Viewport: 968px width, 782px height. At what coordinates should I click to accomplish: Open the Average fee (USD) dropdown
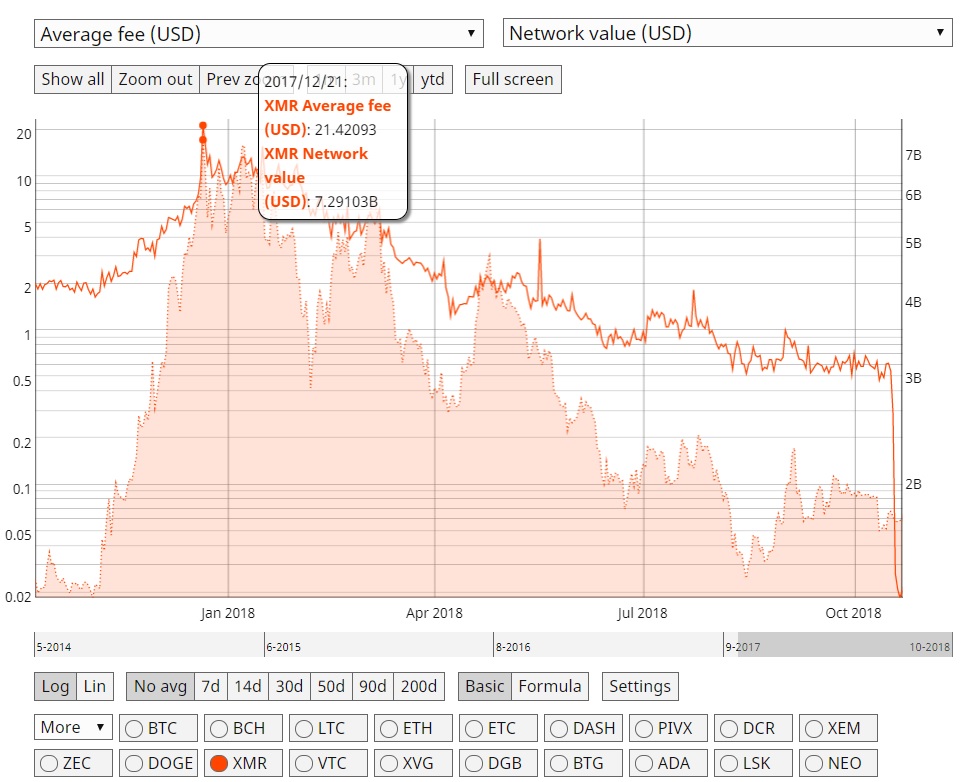click(258, 33)
